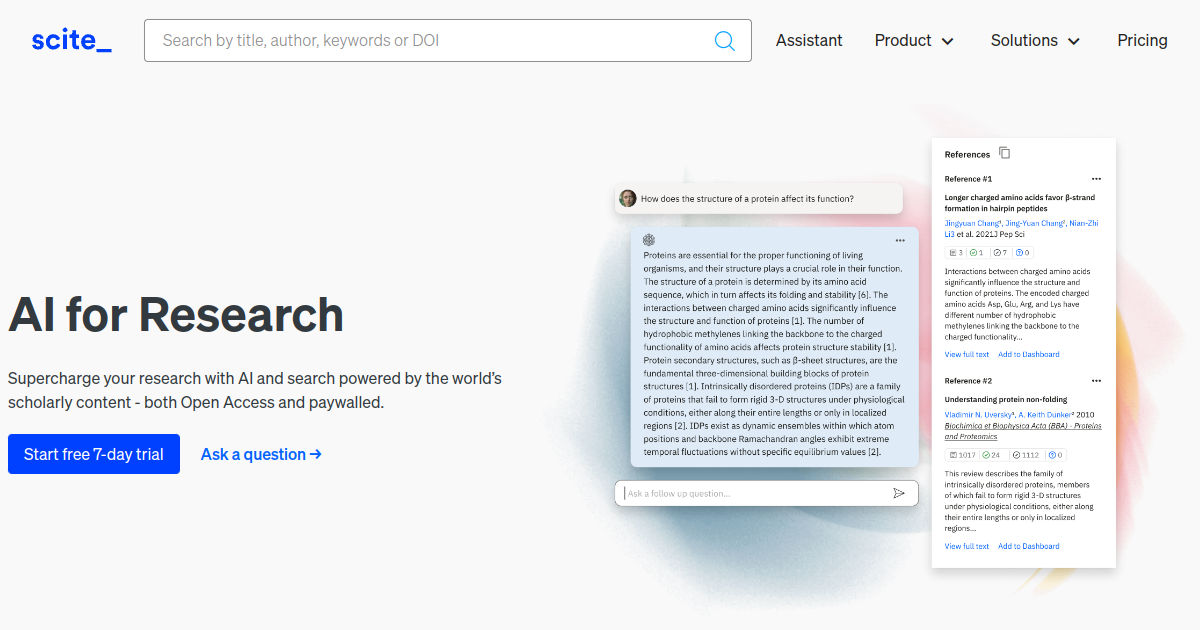Expand the Product dropdown chevron
Viewport: 1200px width, 630px height.
click(947, 42)
